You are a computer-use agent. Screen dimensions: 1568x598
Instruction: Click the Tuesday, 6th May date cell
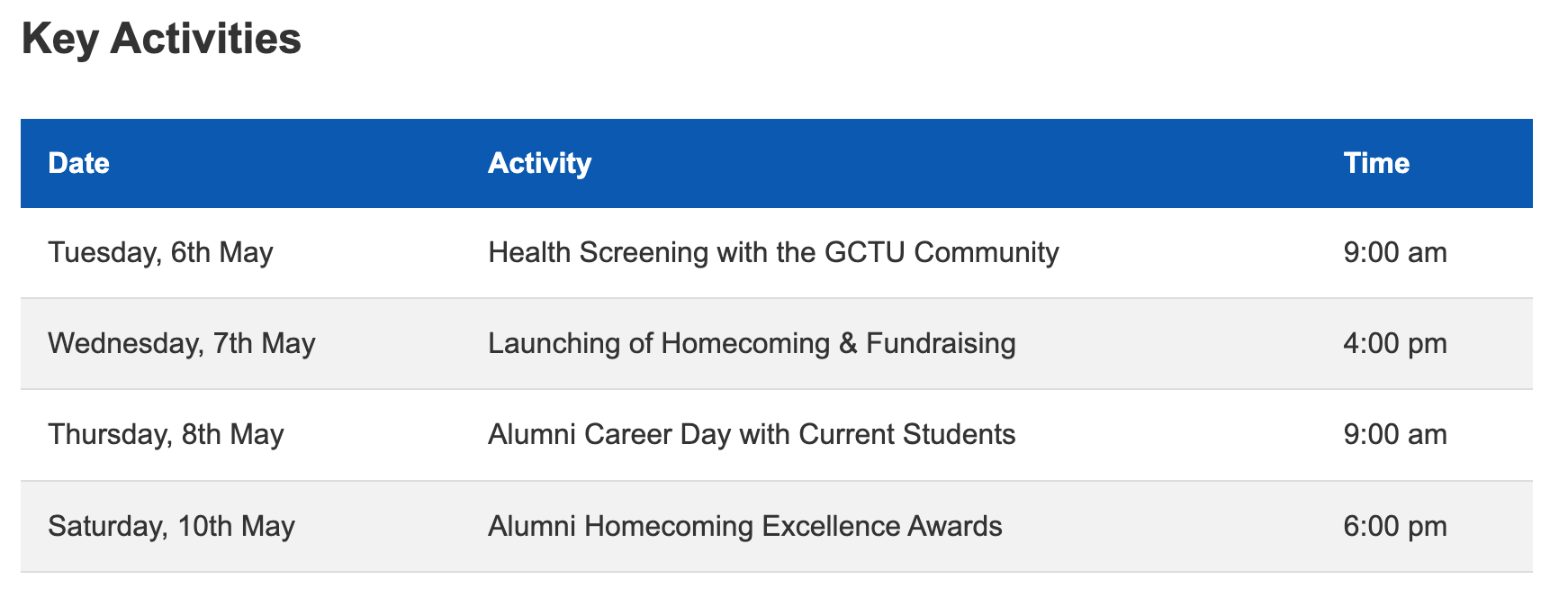[160, 252]
